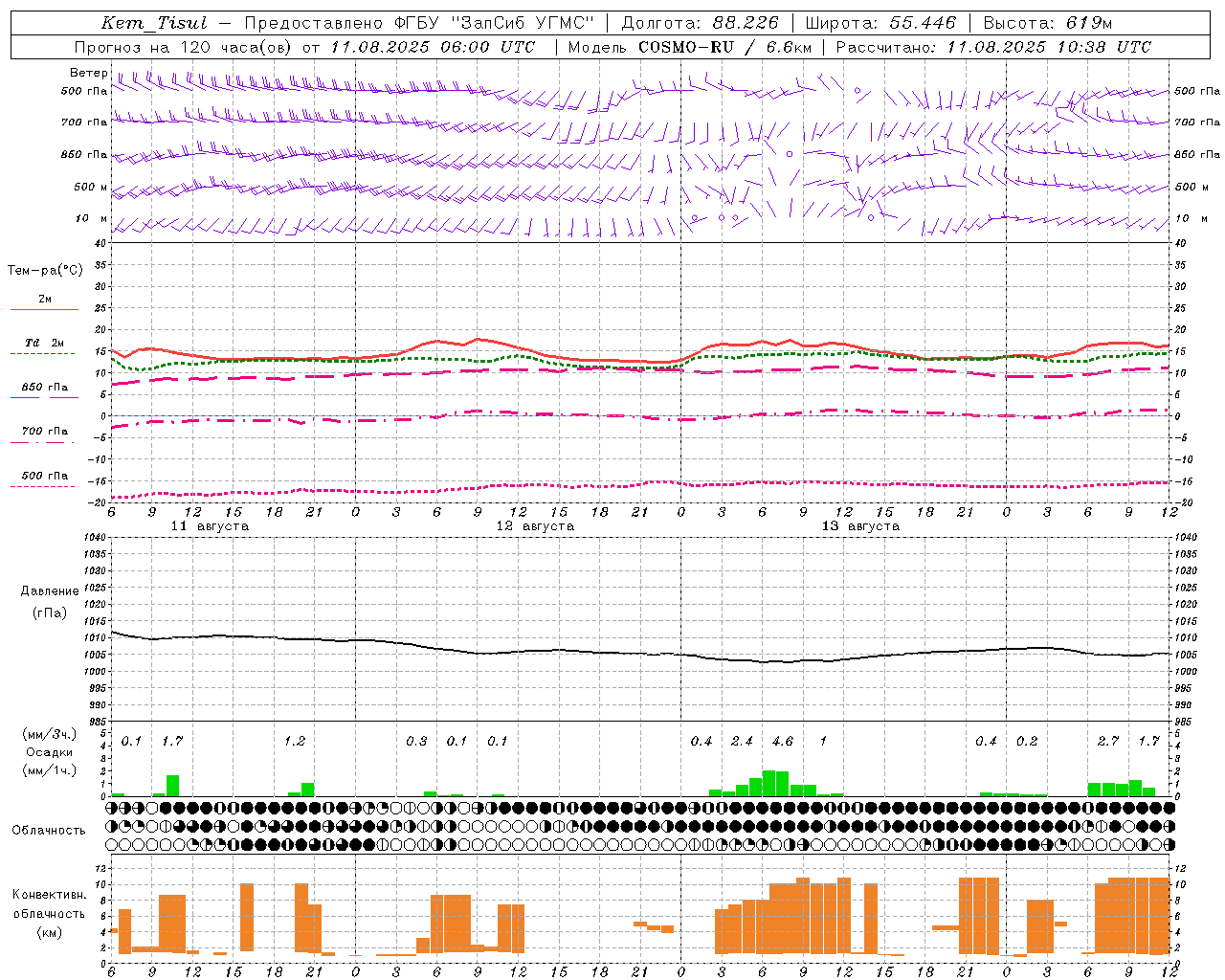Click the 0.3 precipitation value

416,741
